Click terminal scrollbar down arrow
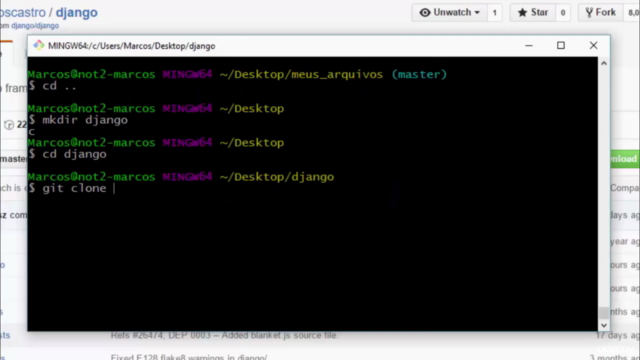 (x=604, y=325)
